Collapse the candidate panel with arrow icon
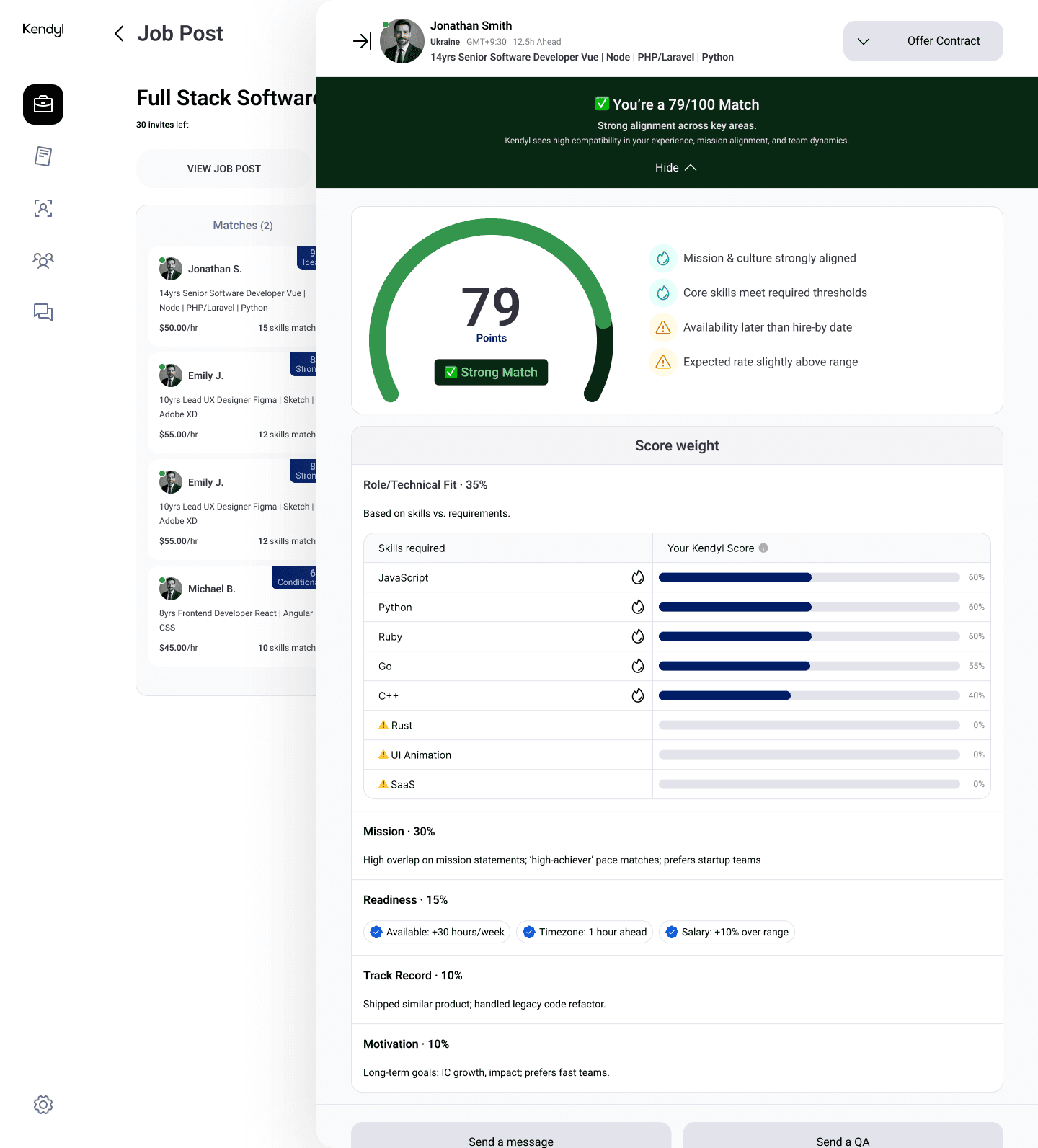The height and width of the screenshot is (1148, 1038). pyautogui.click(x=362, y=41)
